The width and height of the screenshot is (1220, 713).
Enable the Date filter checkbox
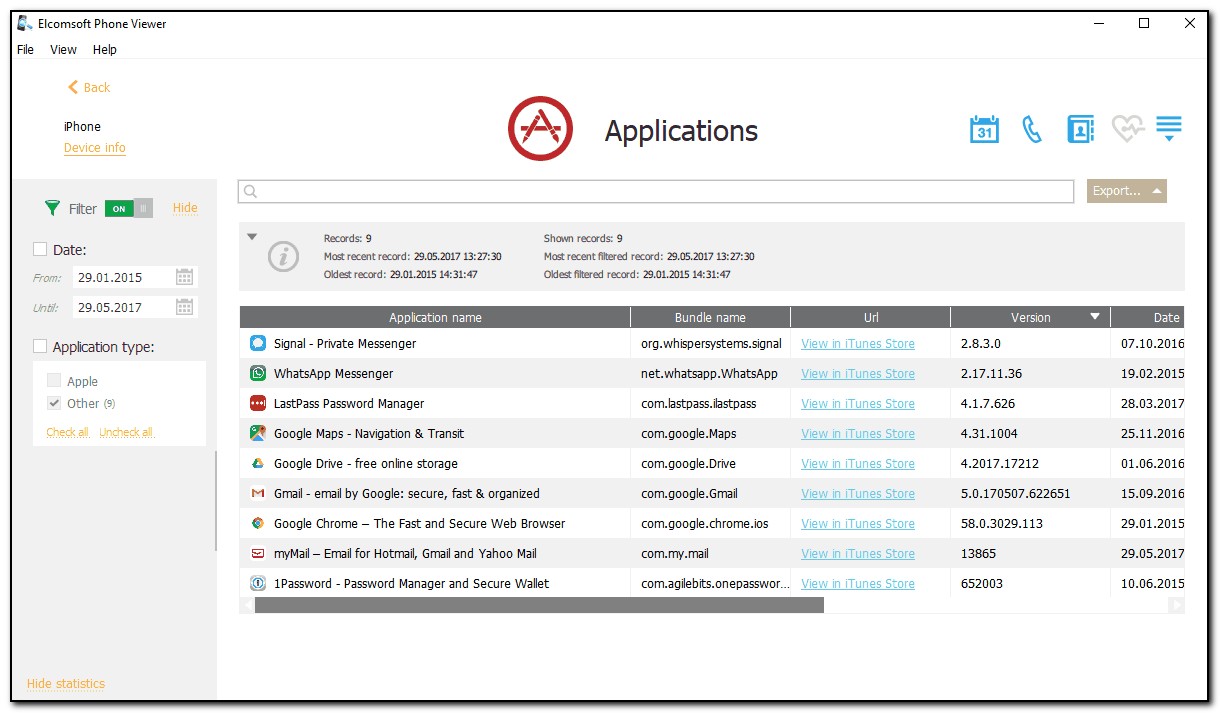click(x=40, y=250)
